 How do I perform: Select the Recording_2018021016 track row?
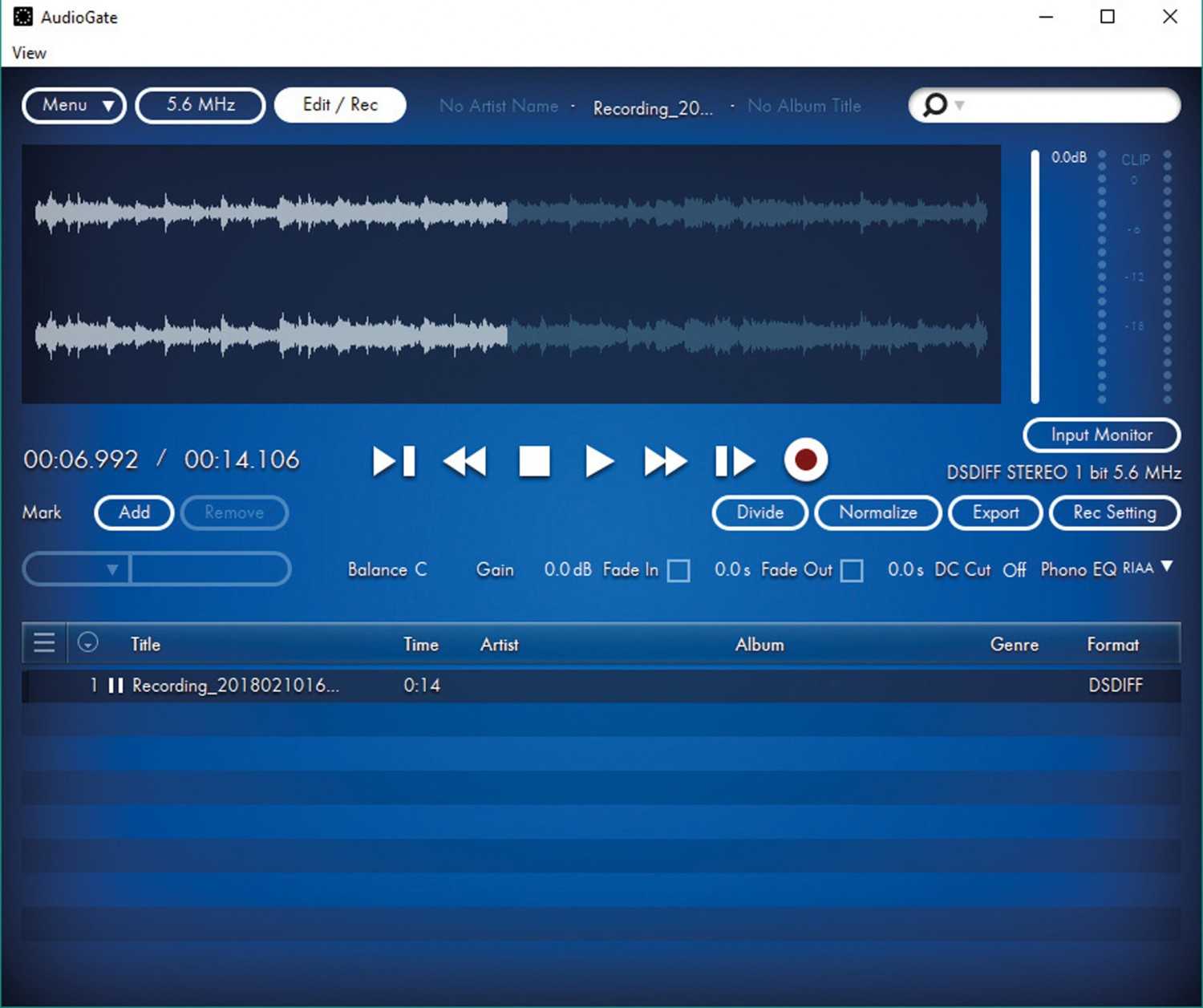tap(601, 686)
